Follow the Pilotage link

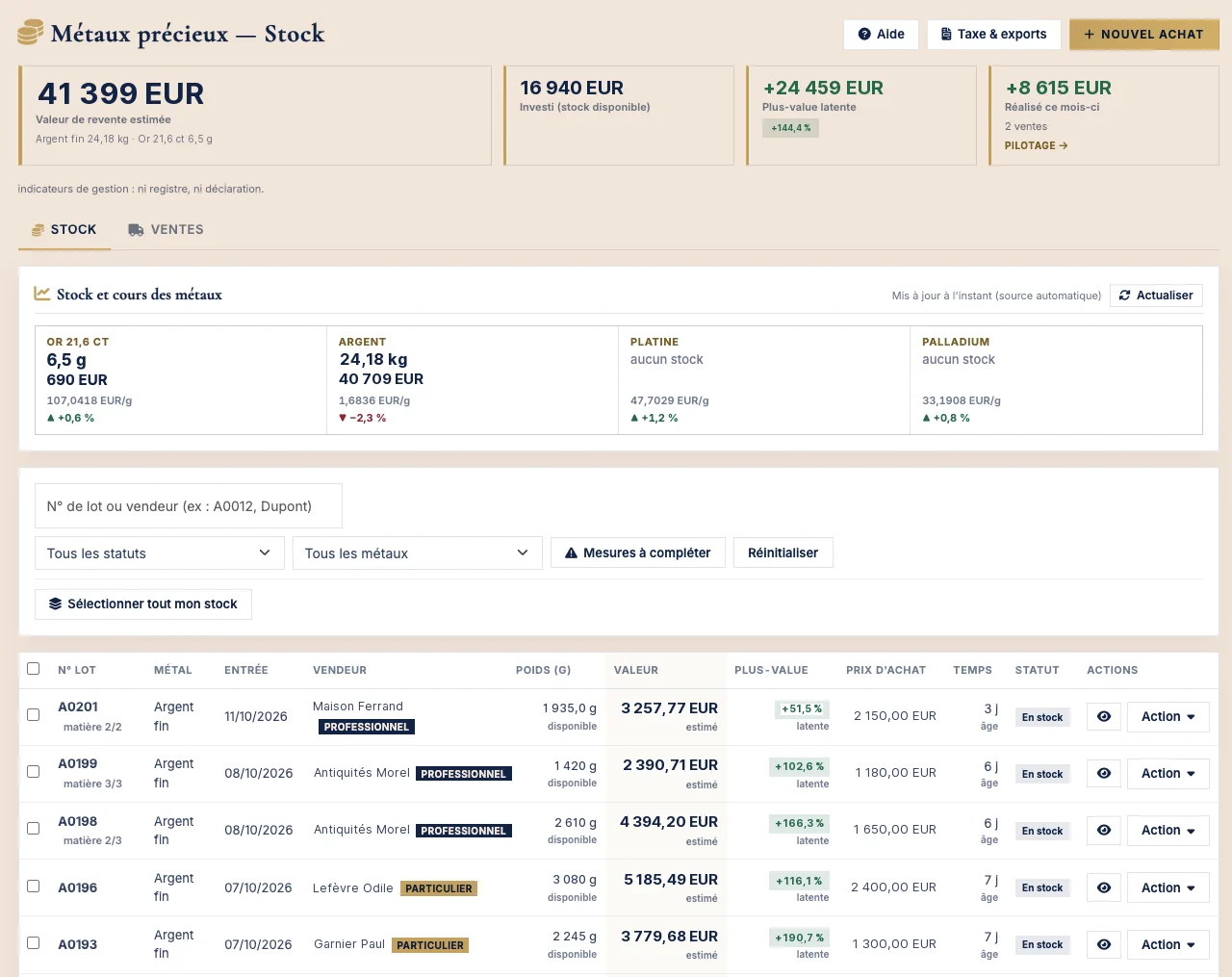tap(1037, 145)
